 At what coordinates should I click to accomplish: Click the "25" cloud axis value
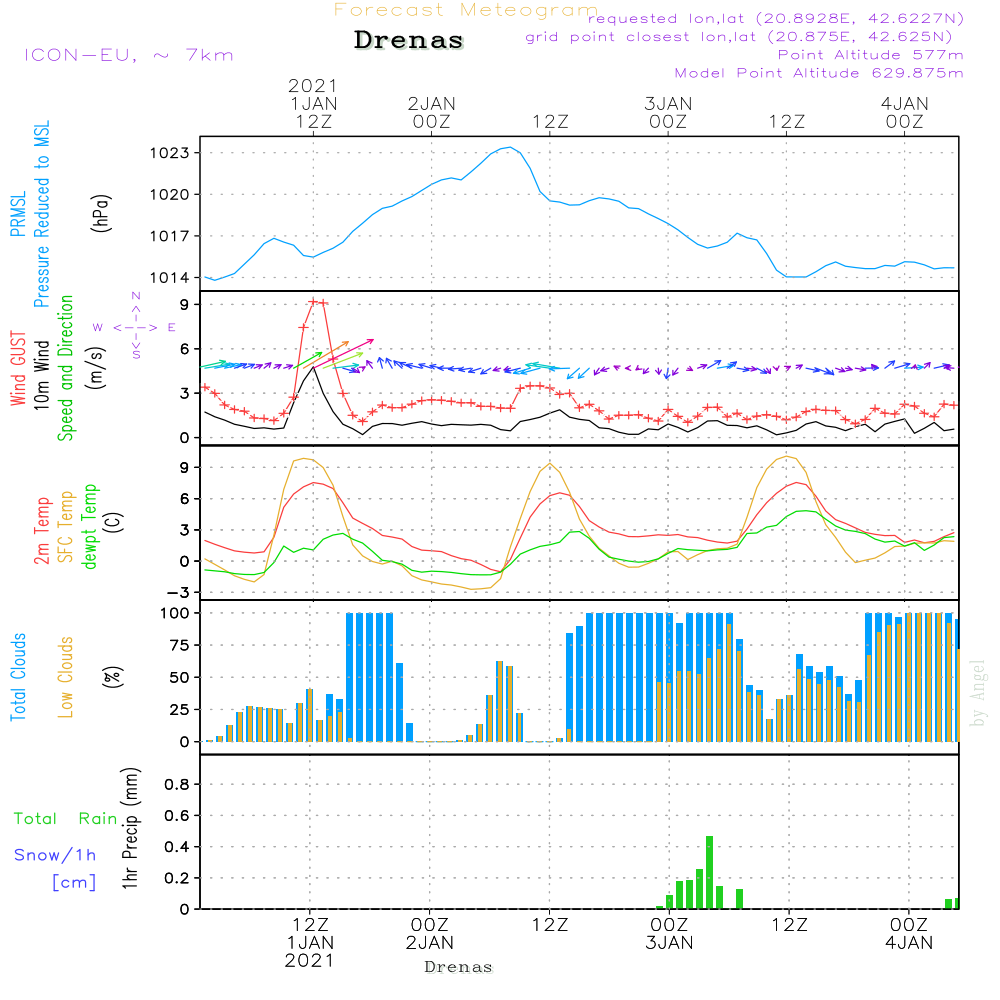click(180, 709)
